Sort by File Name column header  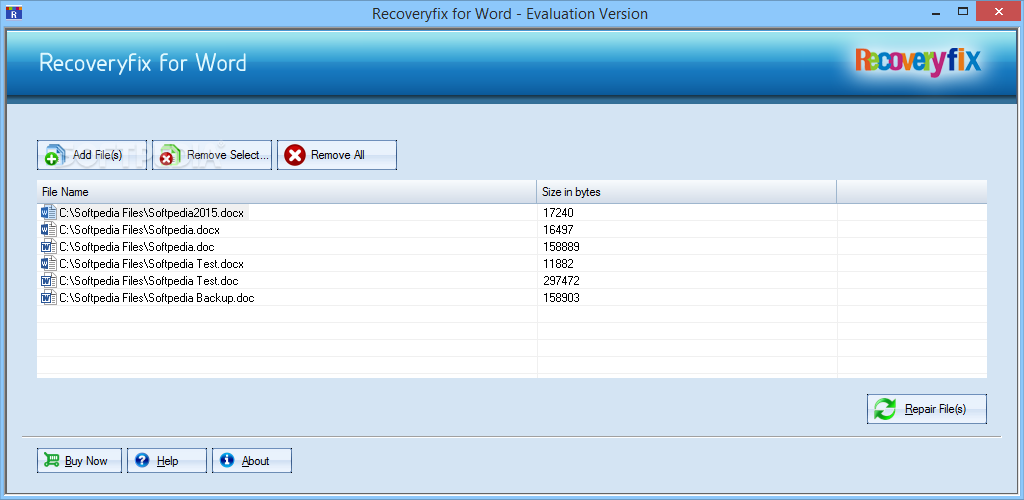287,192
